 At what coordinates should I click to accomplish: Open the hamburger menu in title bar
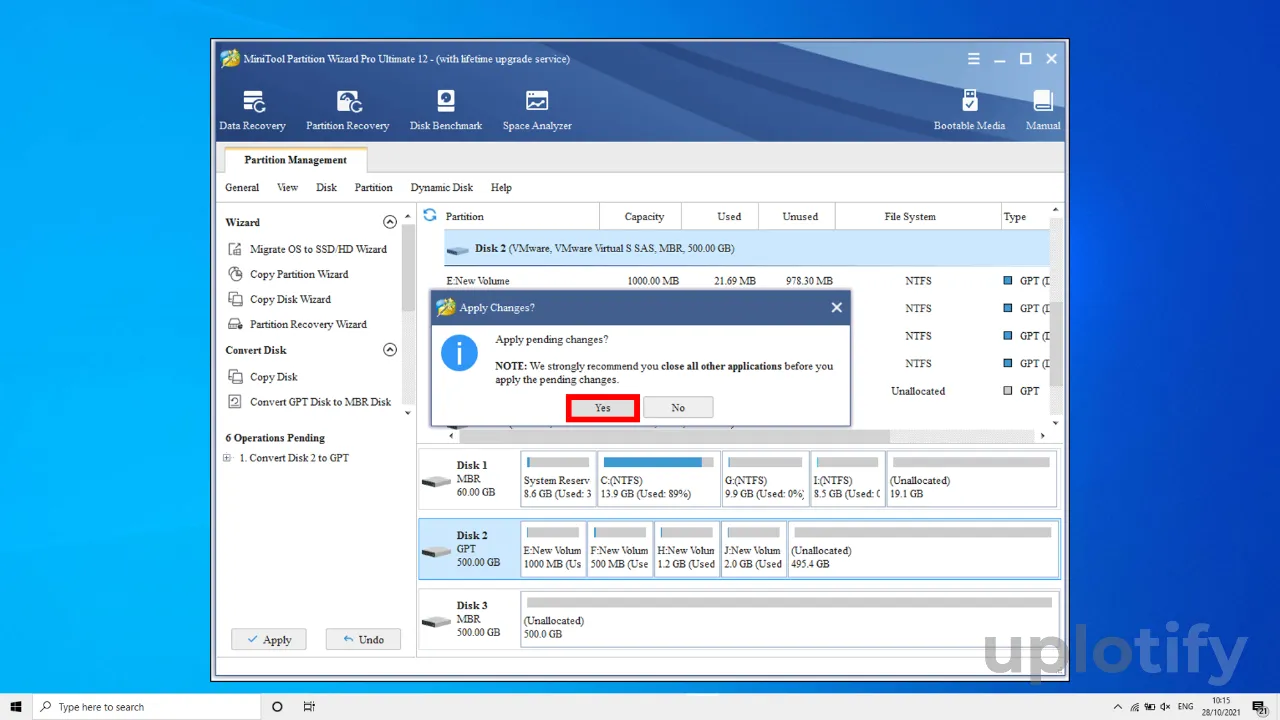973,59
